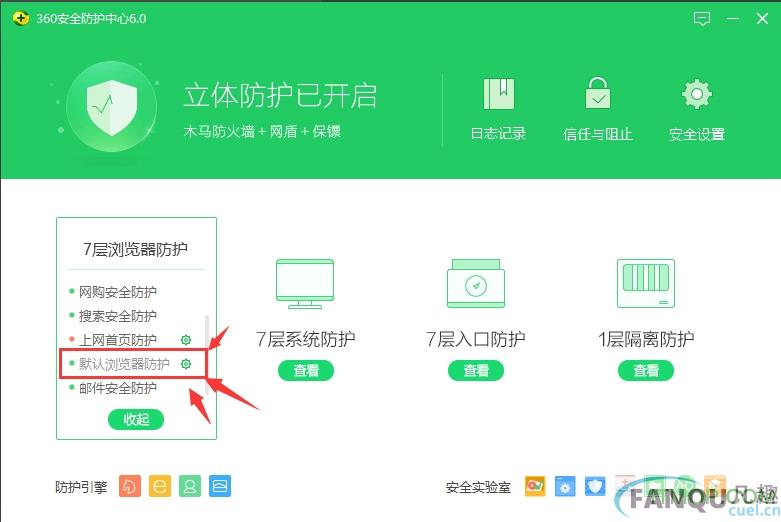This screenshot has height=522, width=781.
Task: Select 上网首页防护 list item
Action: coord(118,340)
